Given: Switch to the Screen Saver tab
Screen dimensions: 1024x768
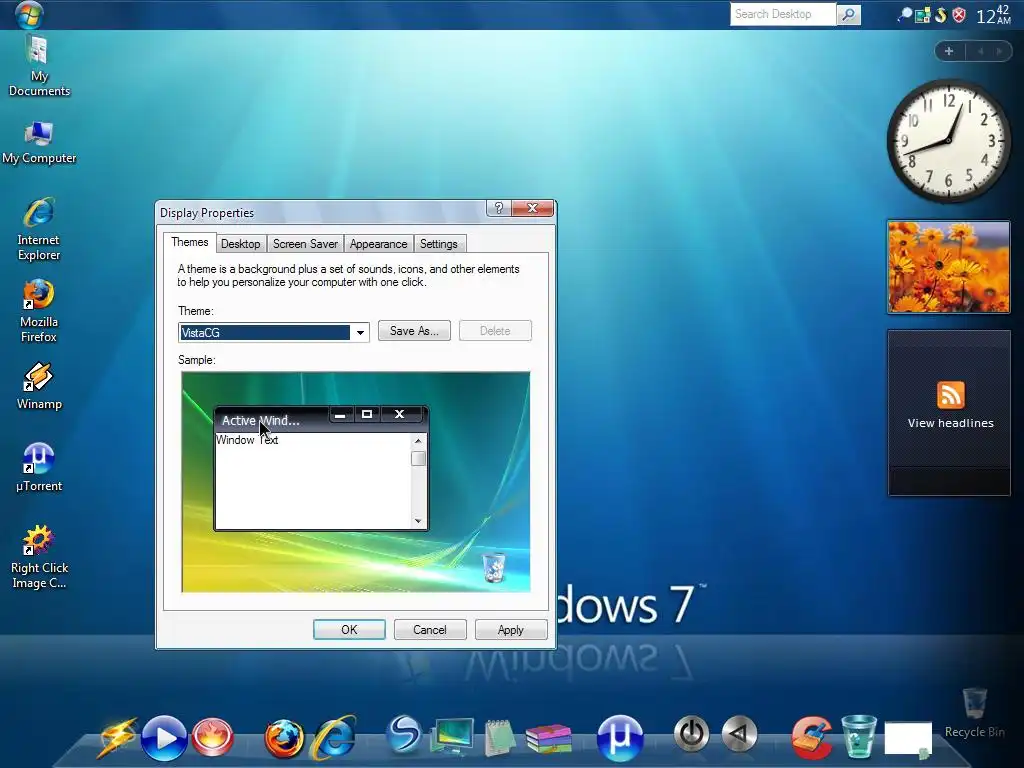Looking at the screenshot, I should [x=305, y=244].
